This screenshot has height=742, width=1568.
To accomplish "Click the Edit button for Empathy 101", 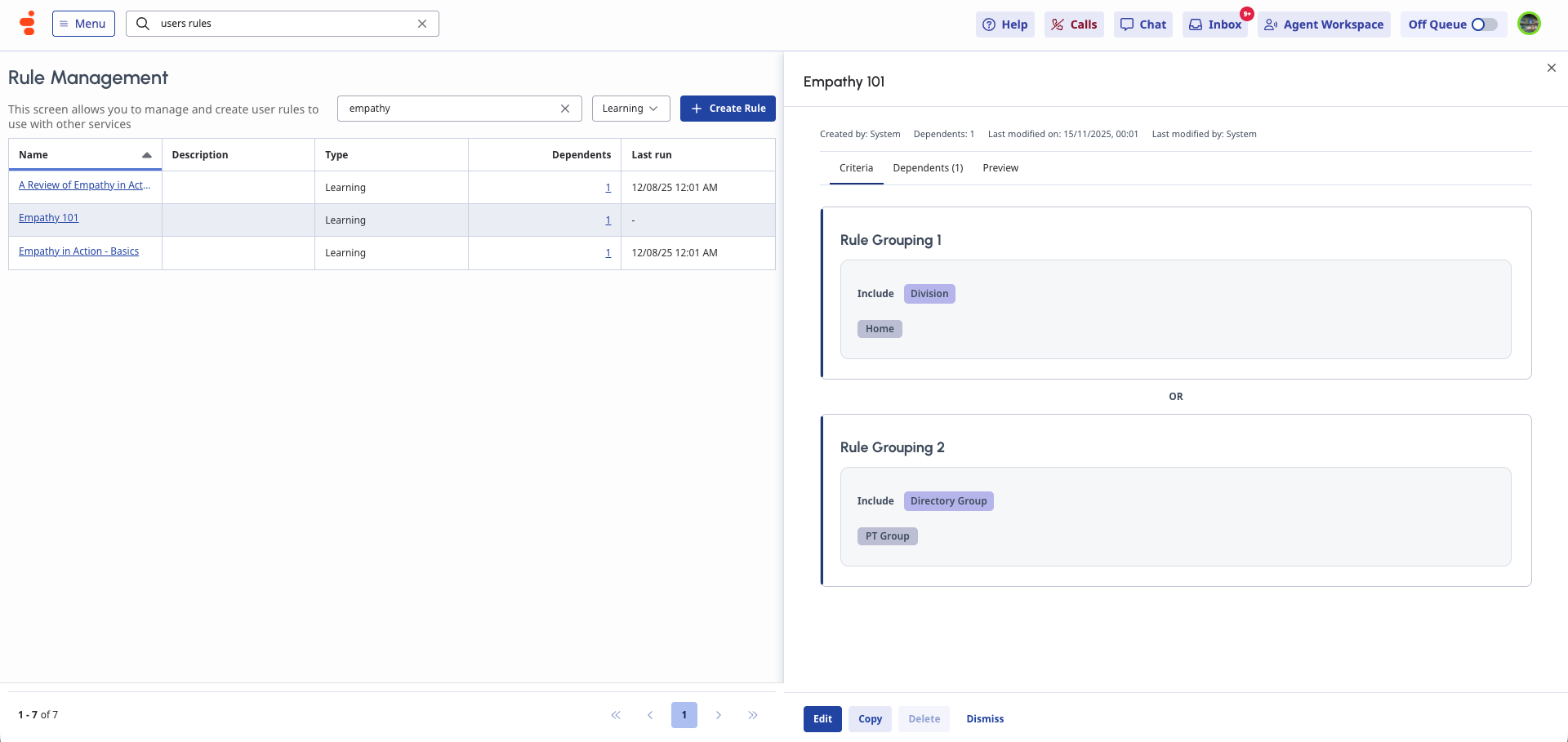I will tap(822, 719).
